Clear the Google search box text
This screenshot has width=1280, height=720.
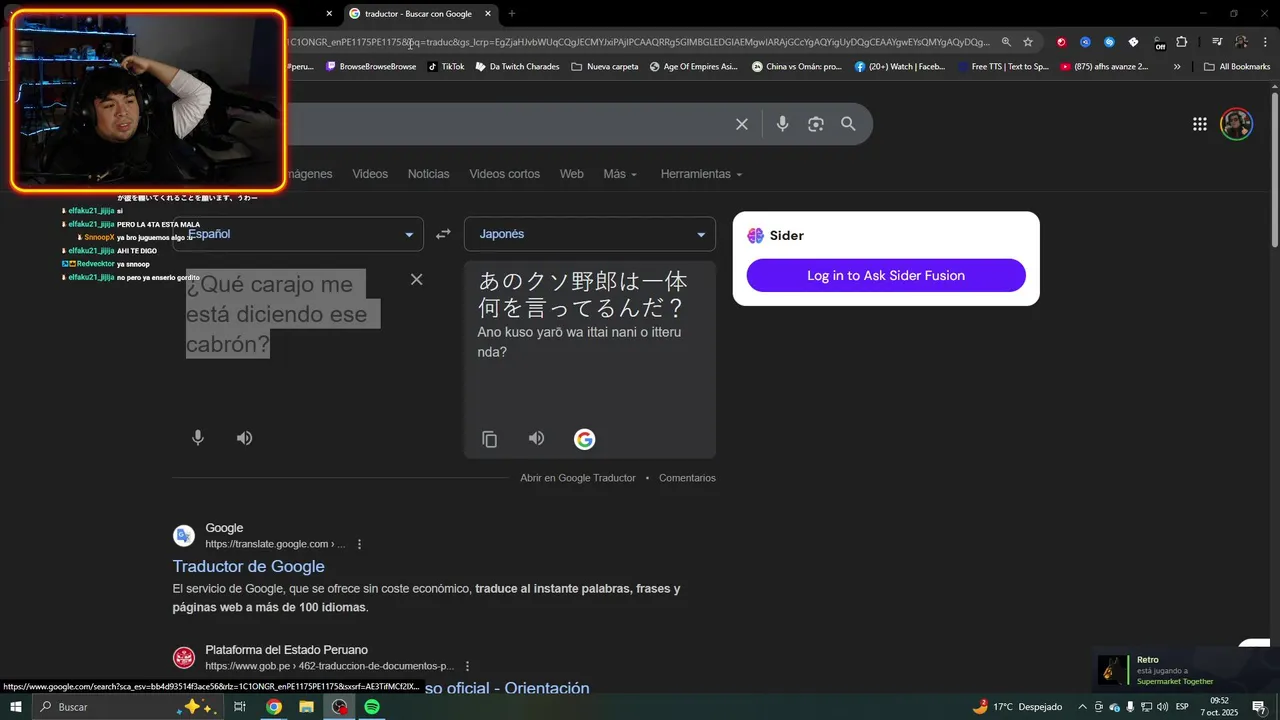[742, 124]
